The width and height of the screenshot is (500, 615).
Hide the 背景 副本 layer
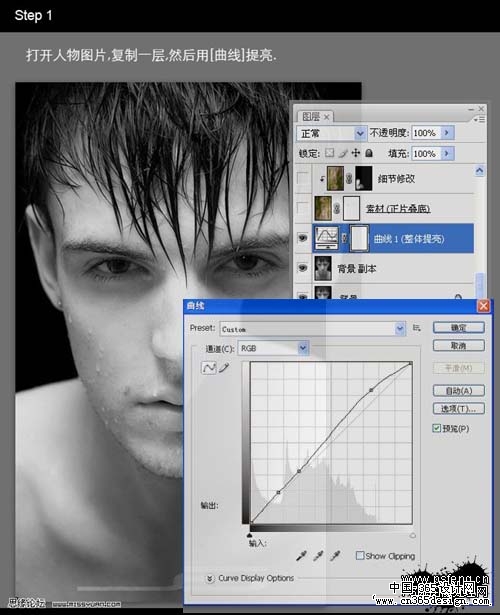point(302,267)
